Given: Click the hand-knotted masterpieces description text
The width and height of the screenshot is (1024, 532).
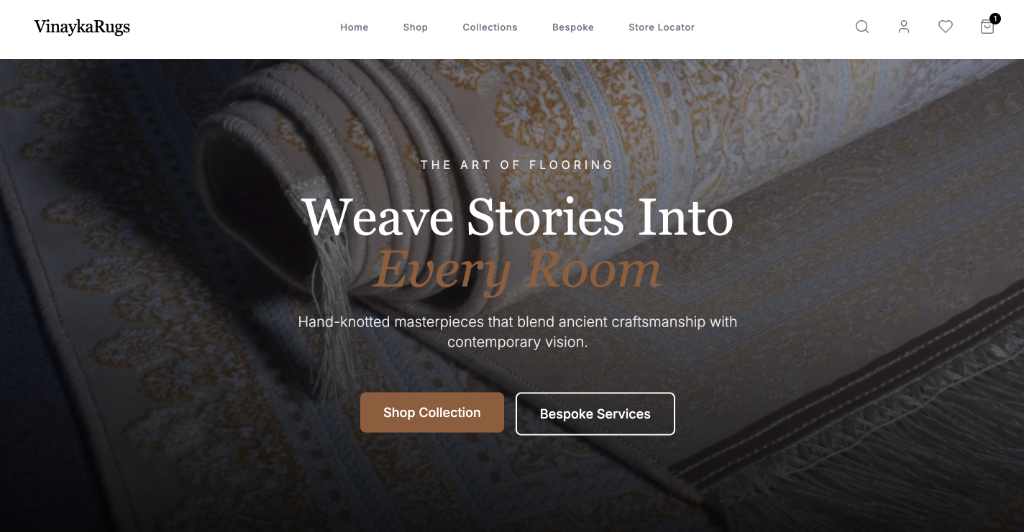Looking at the screenshot, I should [517, 332].
